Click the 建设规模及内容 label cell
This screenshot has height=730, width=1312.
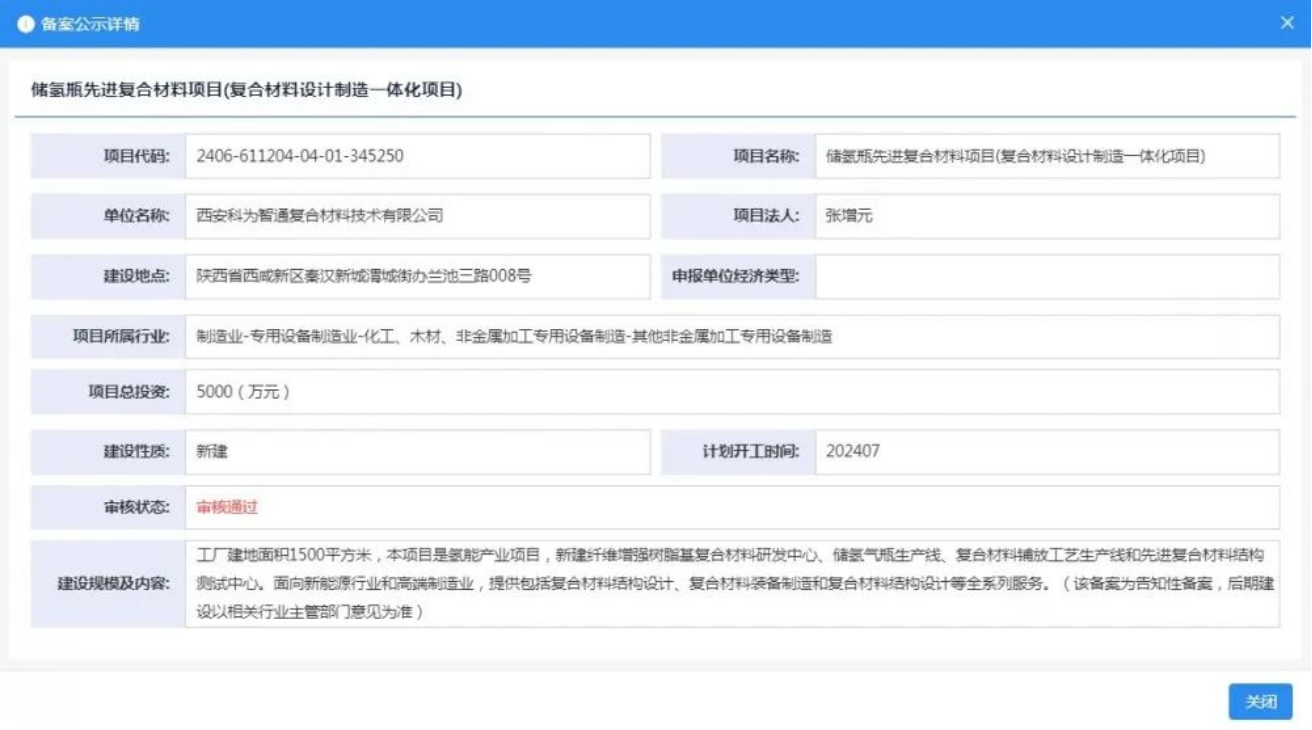pyautogui.click(x=108, y=583)
